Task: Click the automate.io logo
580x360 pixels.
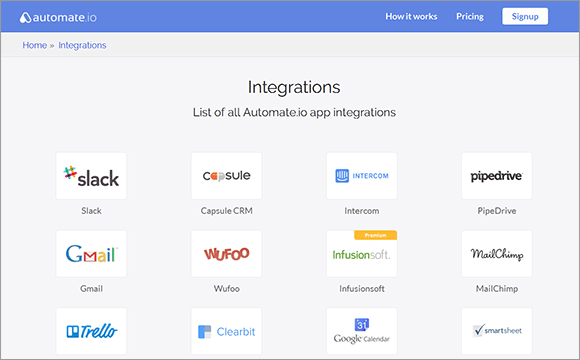Action: pyautogui.click(x=58, y=17)
